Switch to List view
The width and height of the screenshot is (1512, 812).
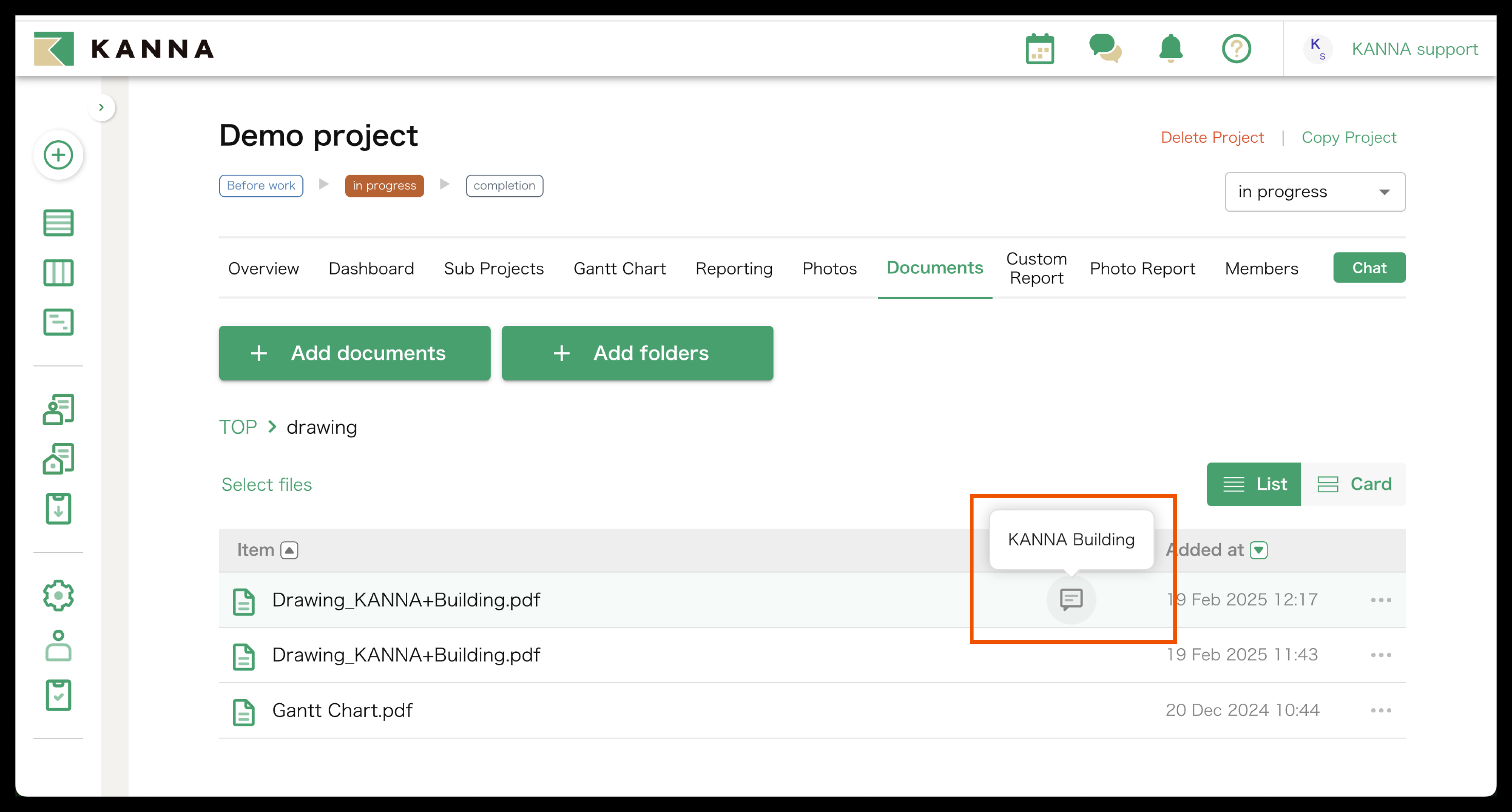point(1254,484)
